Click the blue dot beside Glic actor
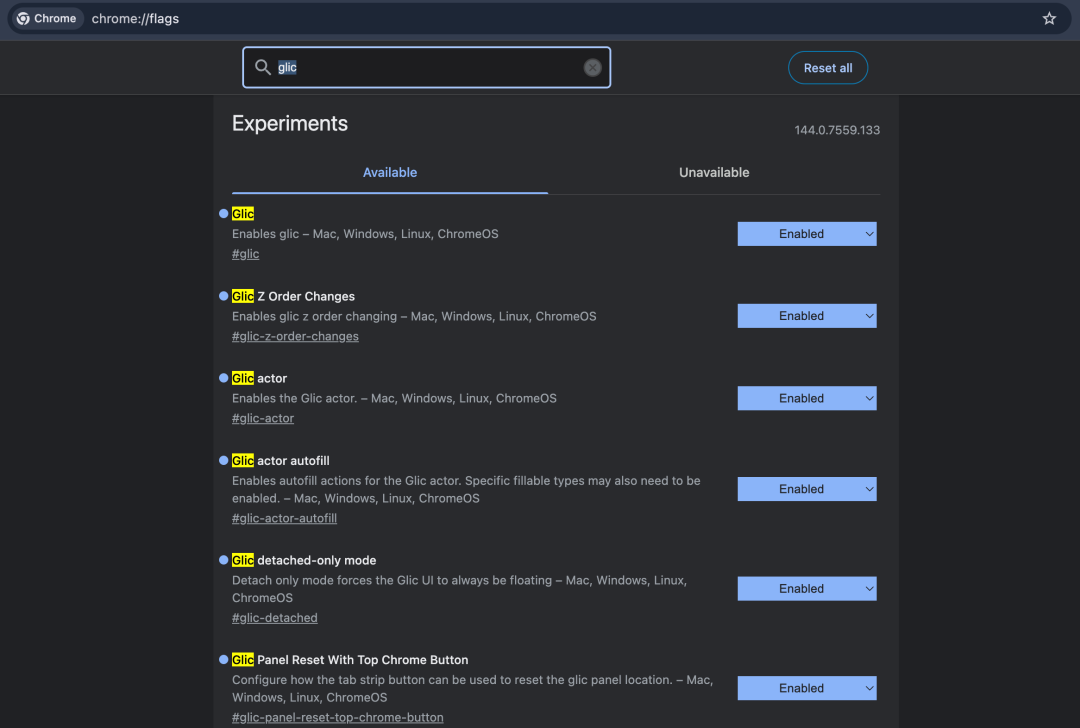 pos(223,378)
